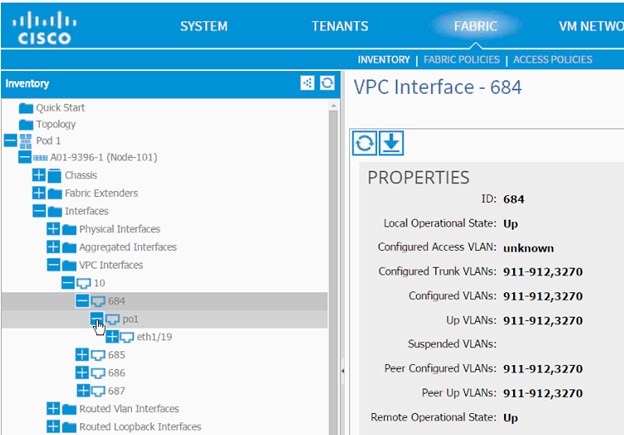Click the interface icon for 687
Viewport: 624px width, 435px height.
tap(98, 391)
